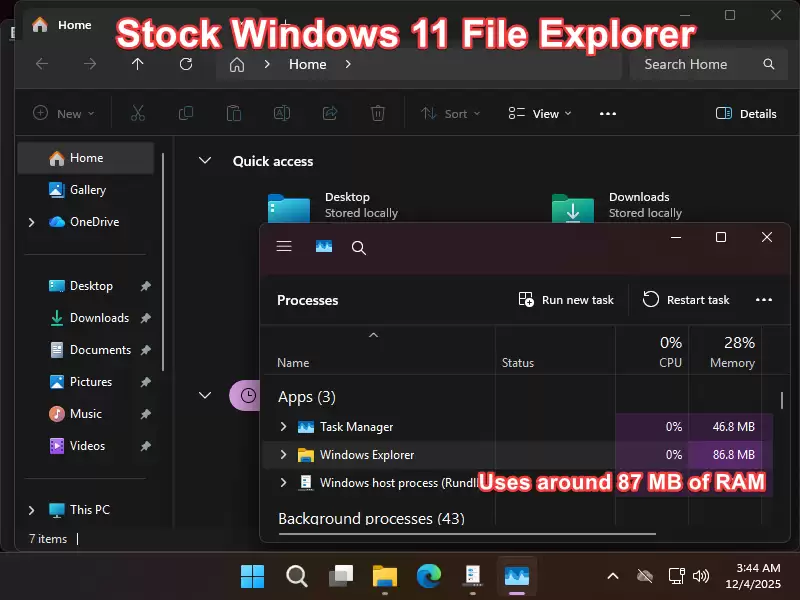
Task: Open Task Manager from the taskbar
Action: (x=516, y=576)
